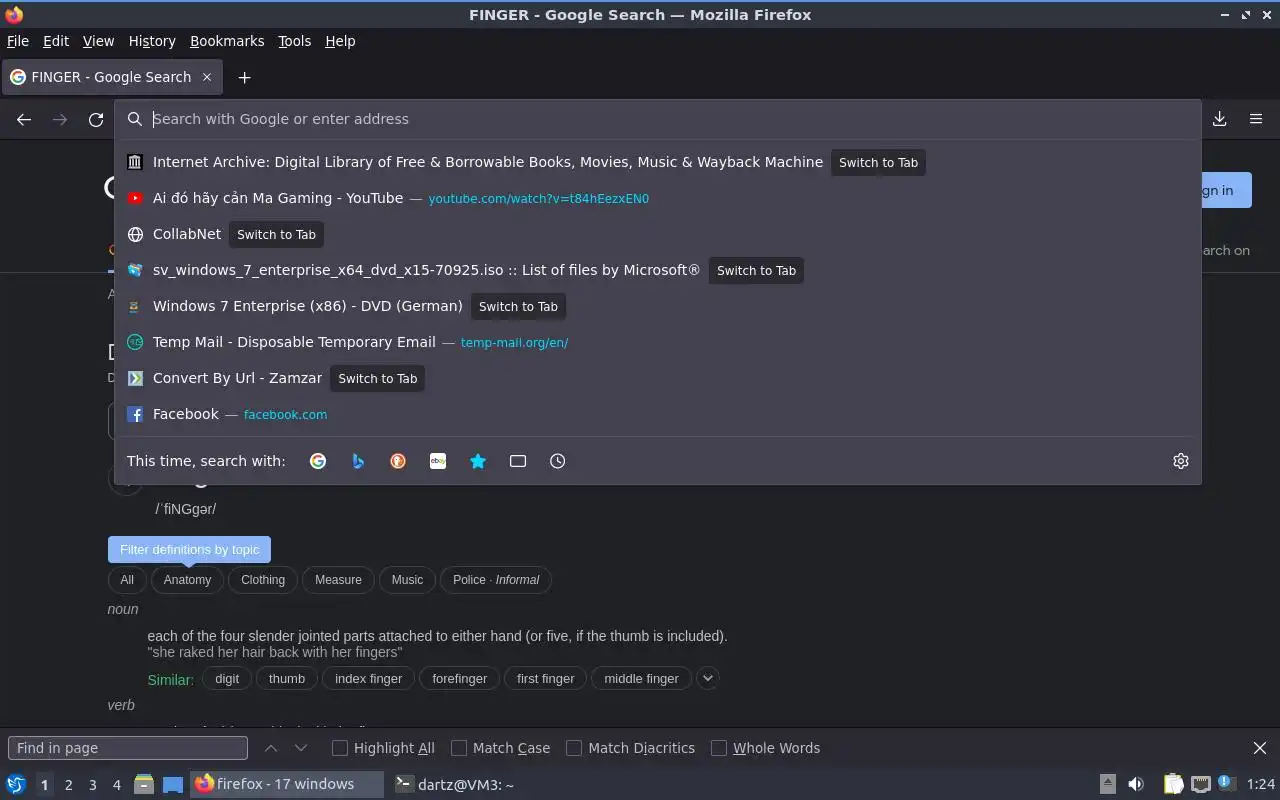1280x800 pixels.
Task: Search this time with DuckDuckGo
Action: pyautogui.click(x=398, y=461)
